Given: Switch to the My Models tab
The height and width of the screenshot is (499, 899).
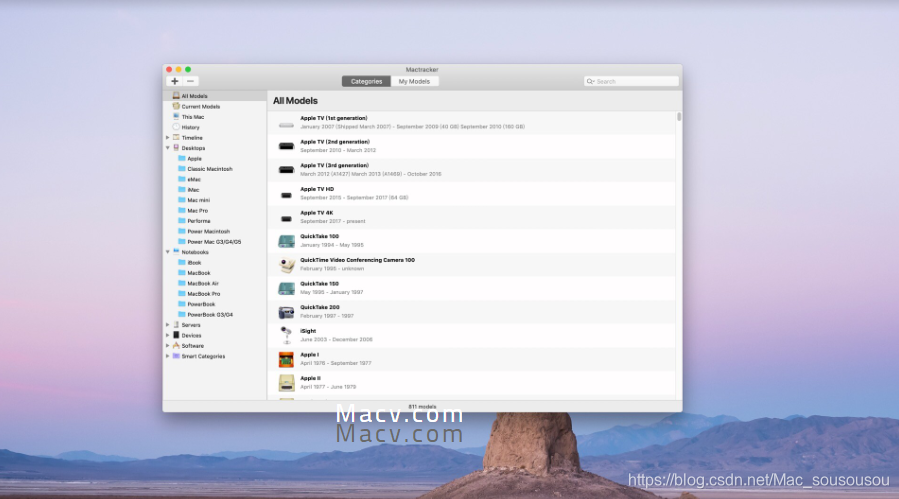Looking at the screenshot, I should (415, 81).
